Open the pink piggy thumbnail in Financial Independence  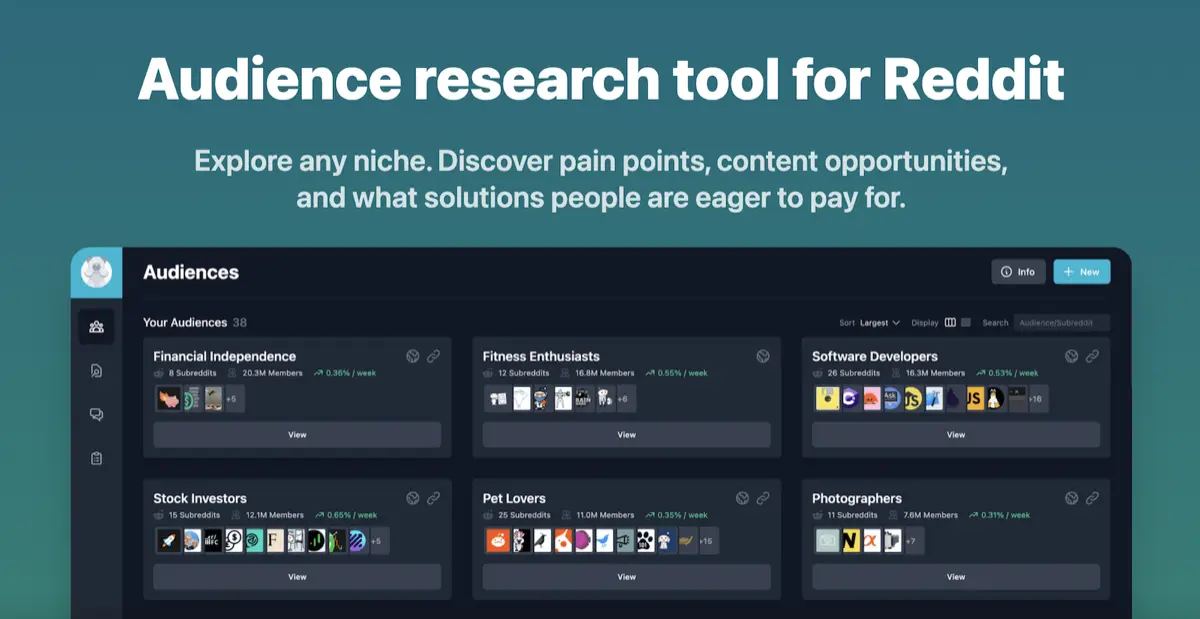point(168,399)
